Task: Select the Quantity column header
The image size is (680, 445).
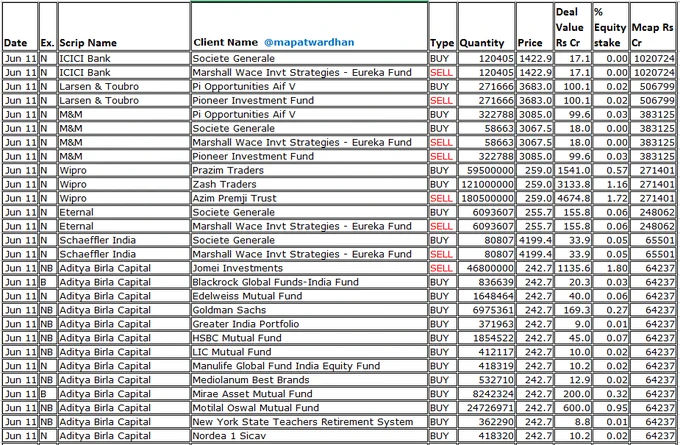Action: pos(486,27)
